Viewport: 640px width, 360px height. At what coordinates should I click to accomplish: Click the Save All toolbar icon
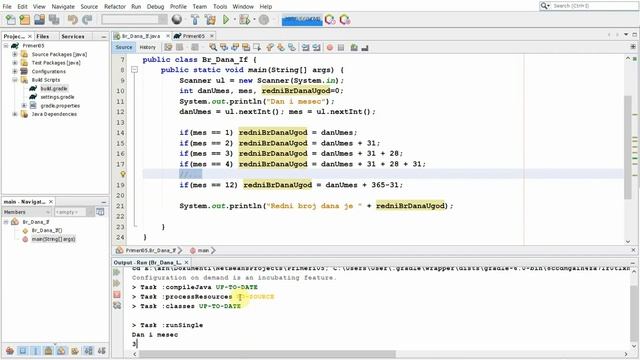click(x=54, y=20)
